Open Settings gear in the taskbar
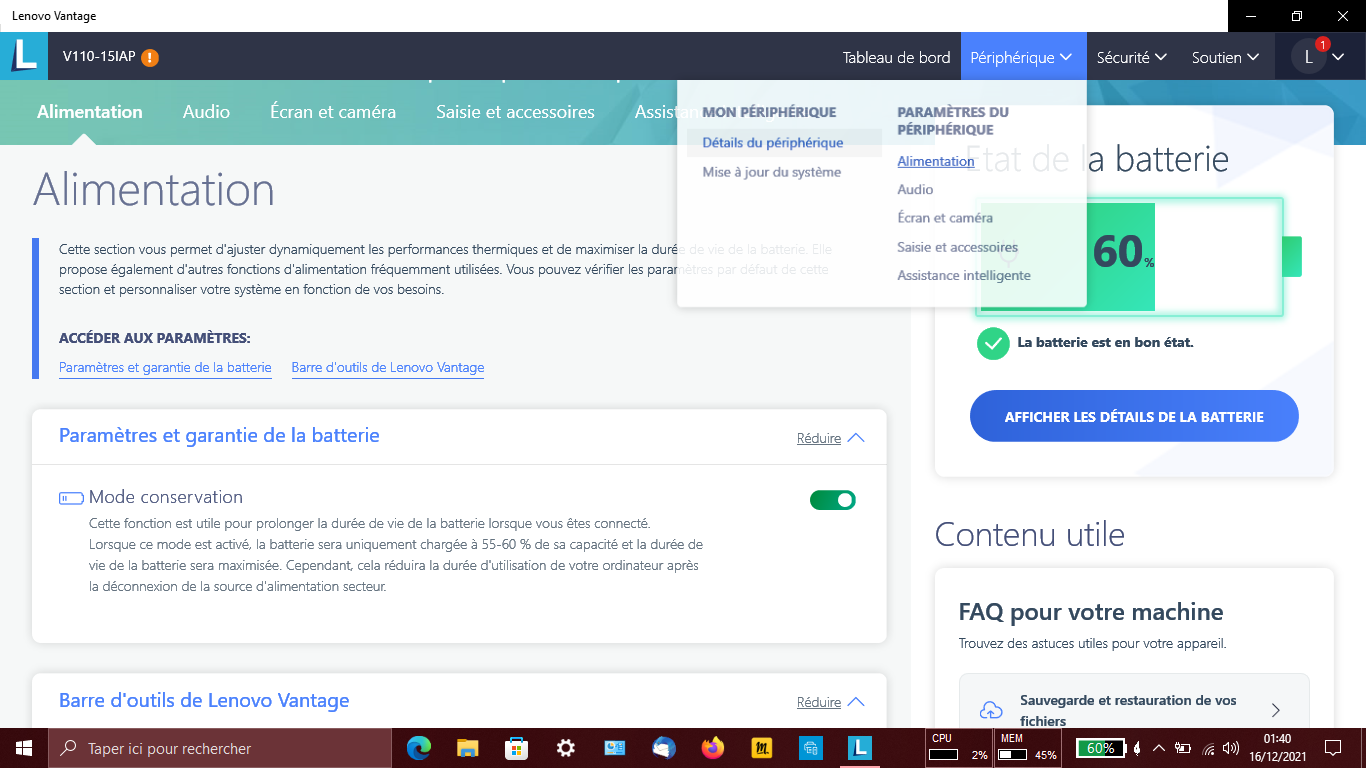 (x=566, y=748)
